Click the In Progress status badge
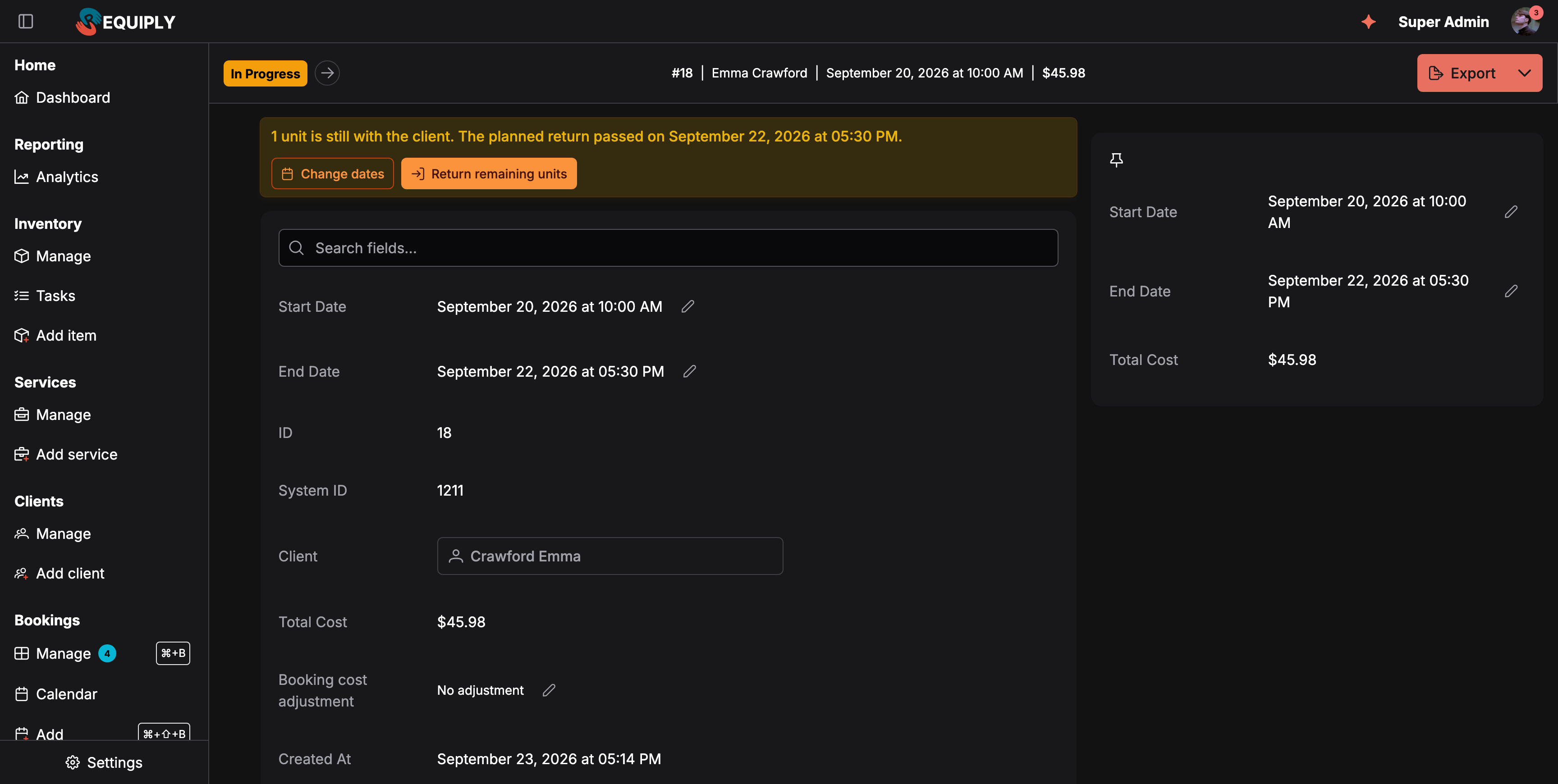 [x=265, y=73]
